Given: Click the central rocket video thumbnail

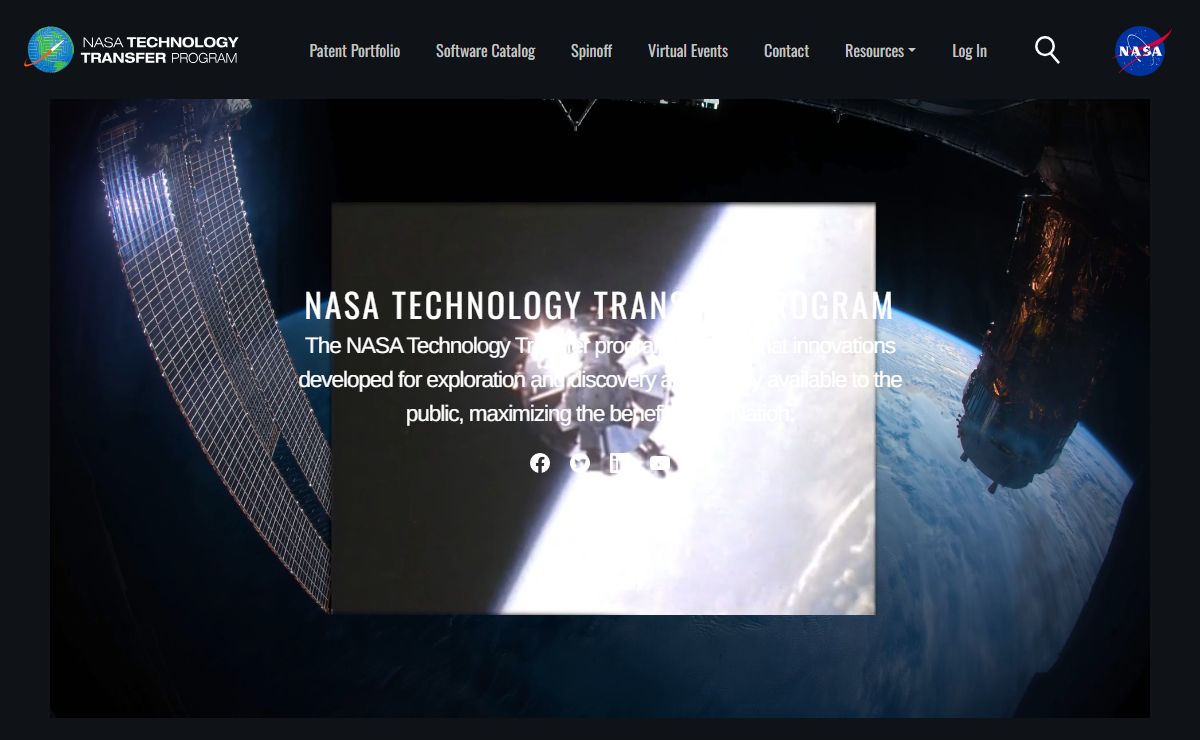Looking at the screenshot, I should (x=603, y=409).
